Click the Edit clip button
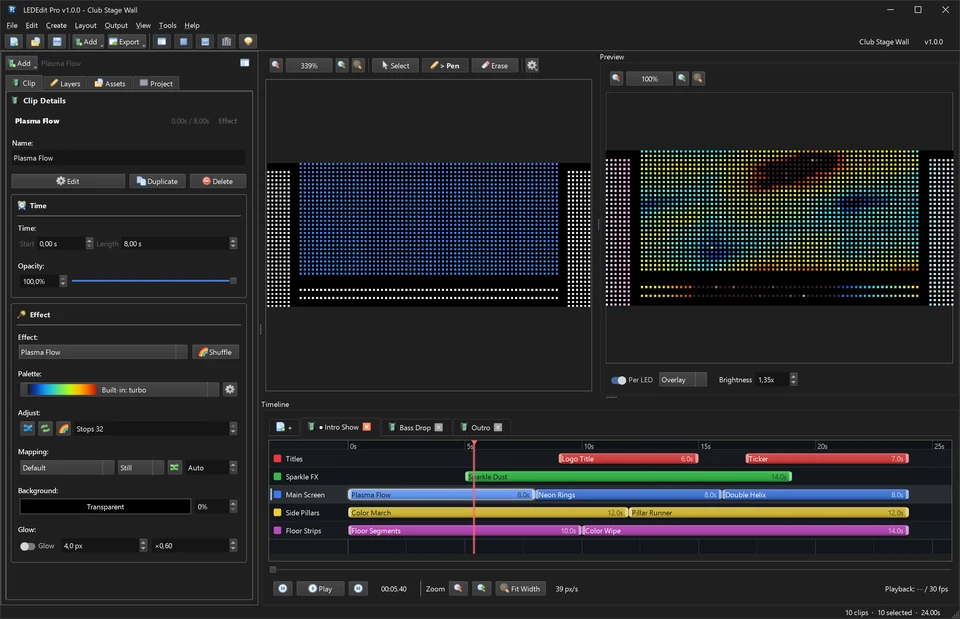This screenshot has width=960, height=619. click(x=68, y=181)
